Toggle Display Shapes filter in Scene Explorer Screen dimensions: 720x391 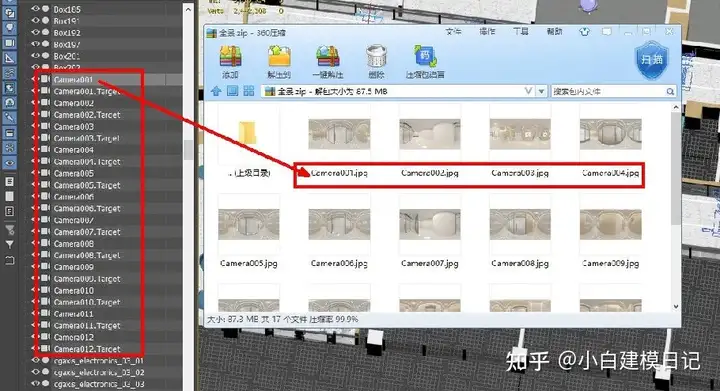pyautogui.click(x=9, y=13)
